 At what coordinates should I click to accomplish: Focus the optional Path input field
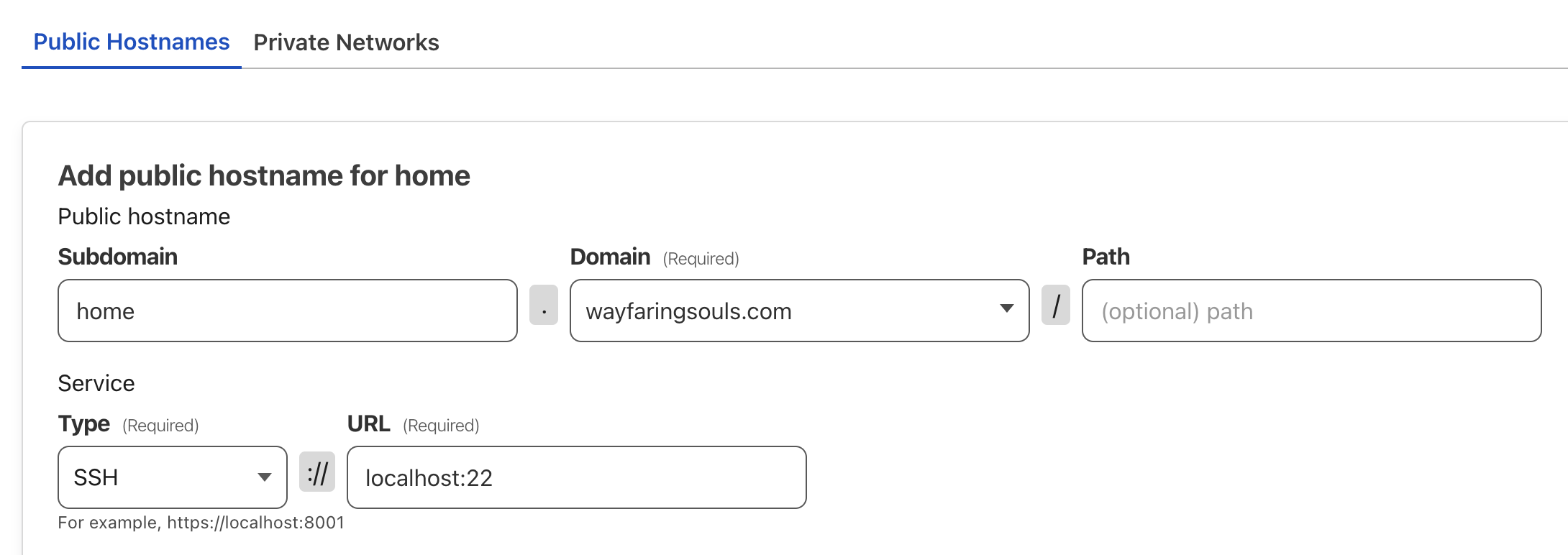coord(1311,311)
